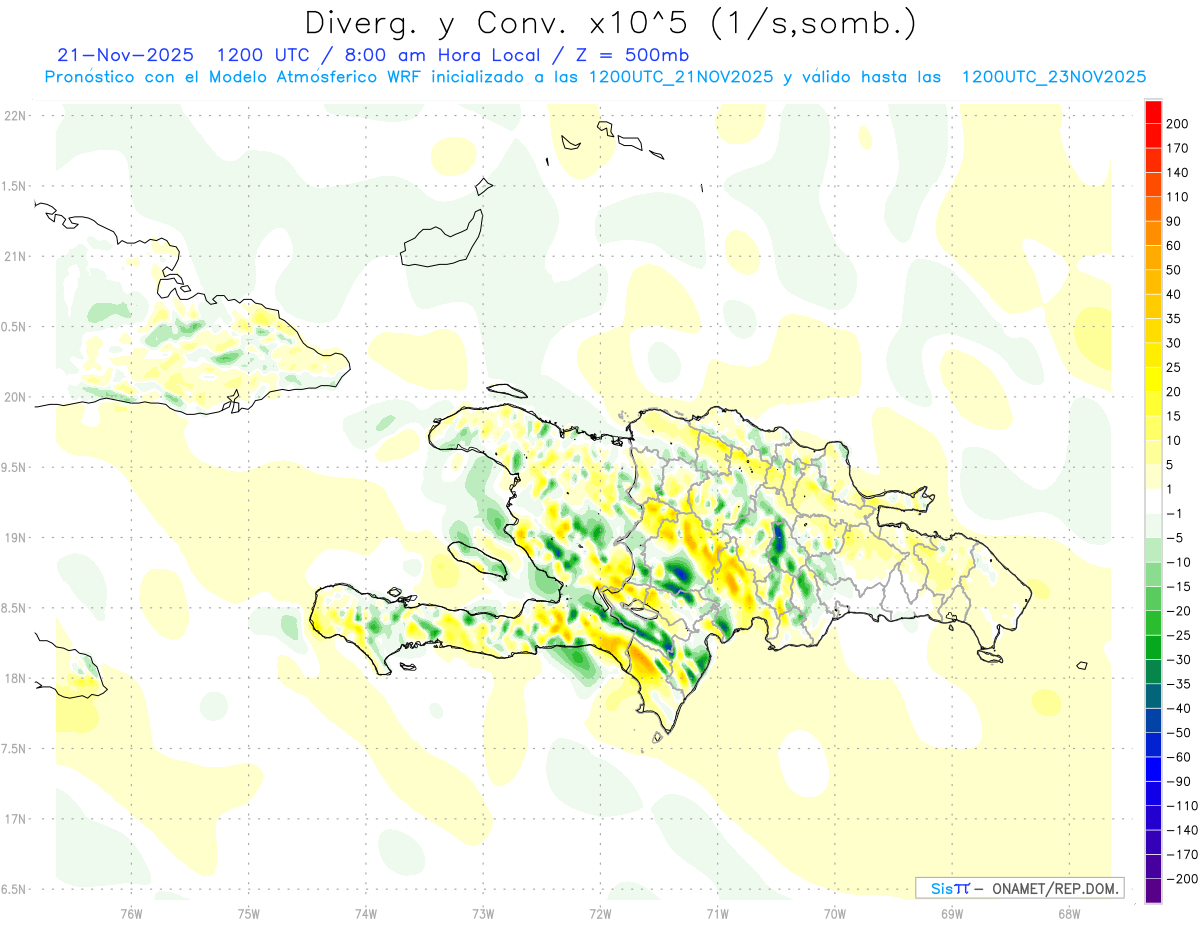Click the latitude label "9.5N"

(x=13, y=468)
